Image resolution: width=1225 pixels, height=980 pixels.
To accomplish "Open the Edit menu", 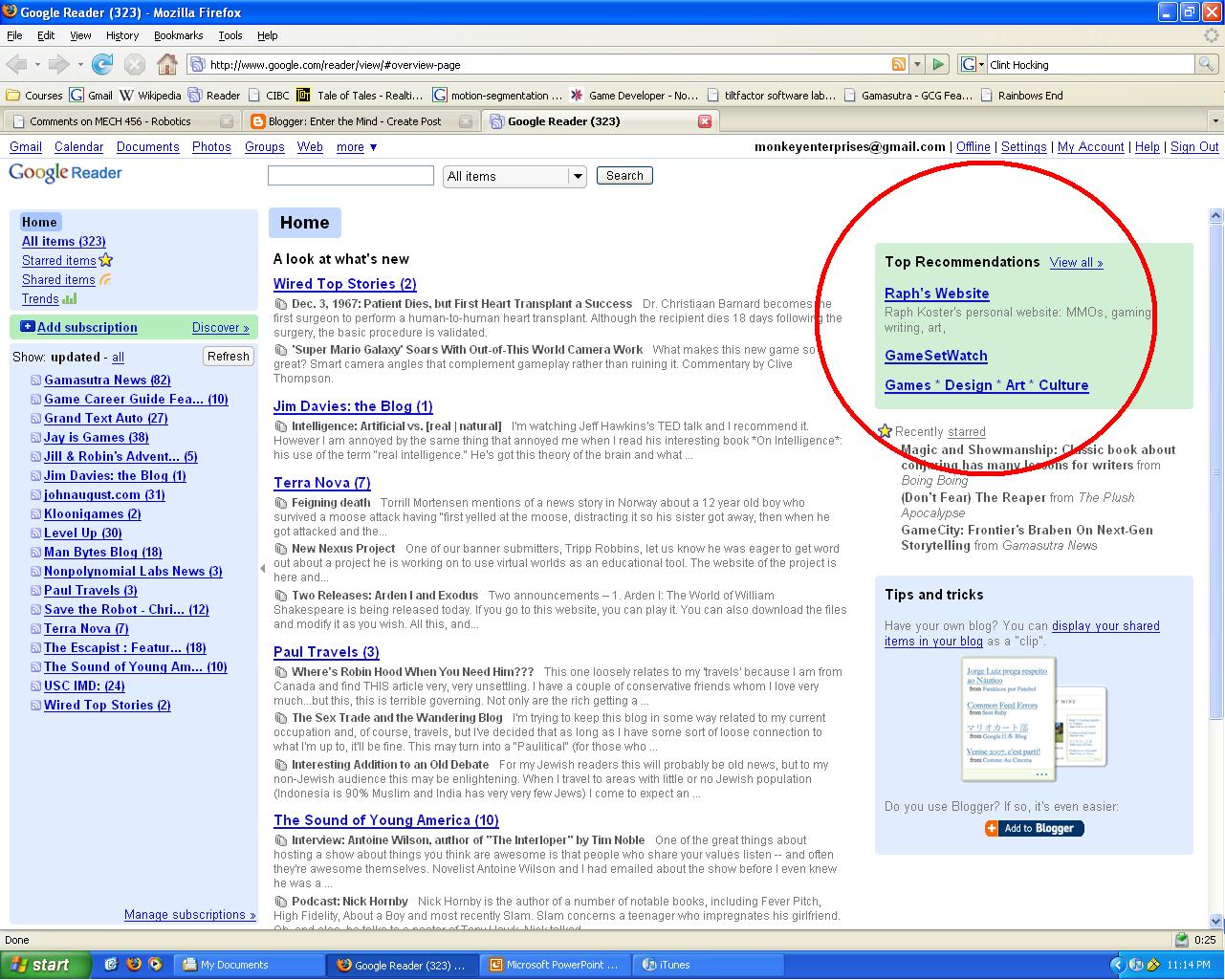I will click(x=46, y=35).
